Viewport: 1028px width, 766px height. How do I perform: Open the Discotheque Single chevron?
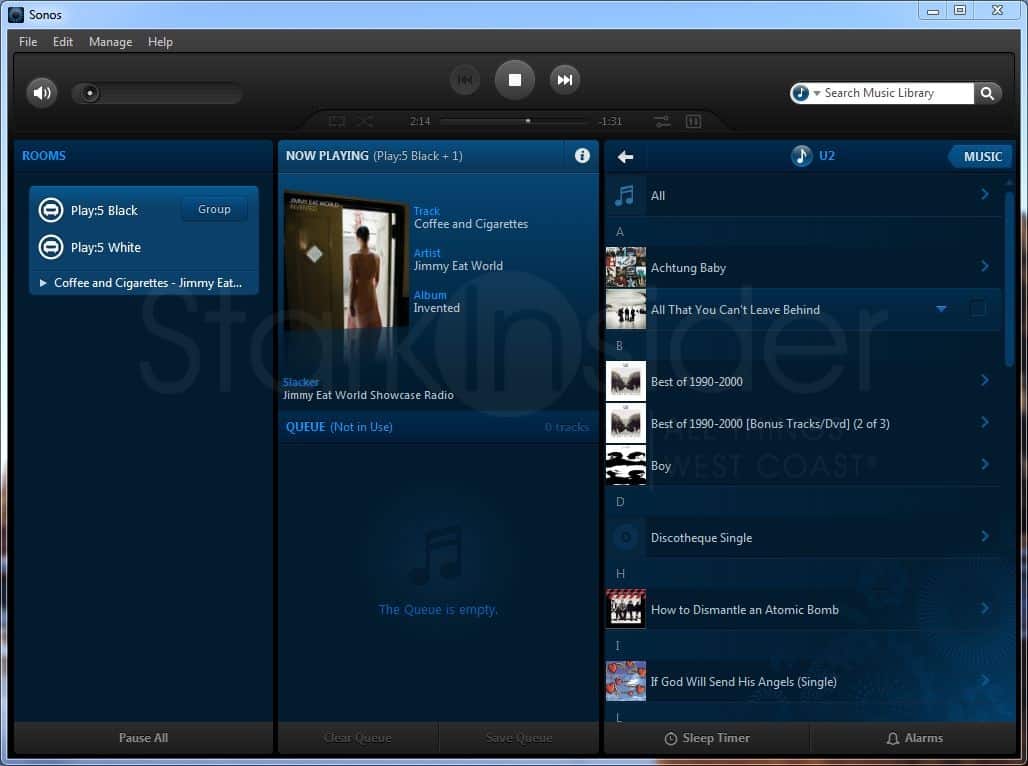[x=985, y=536]
